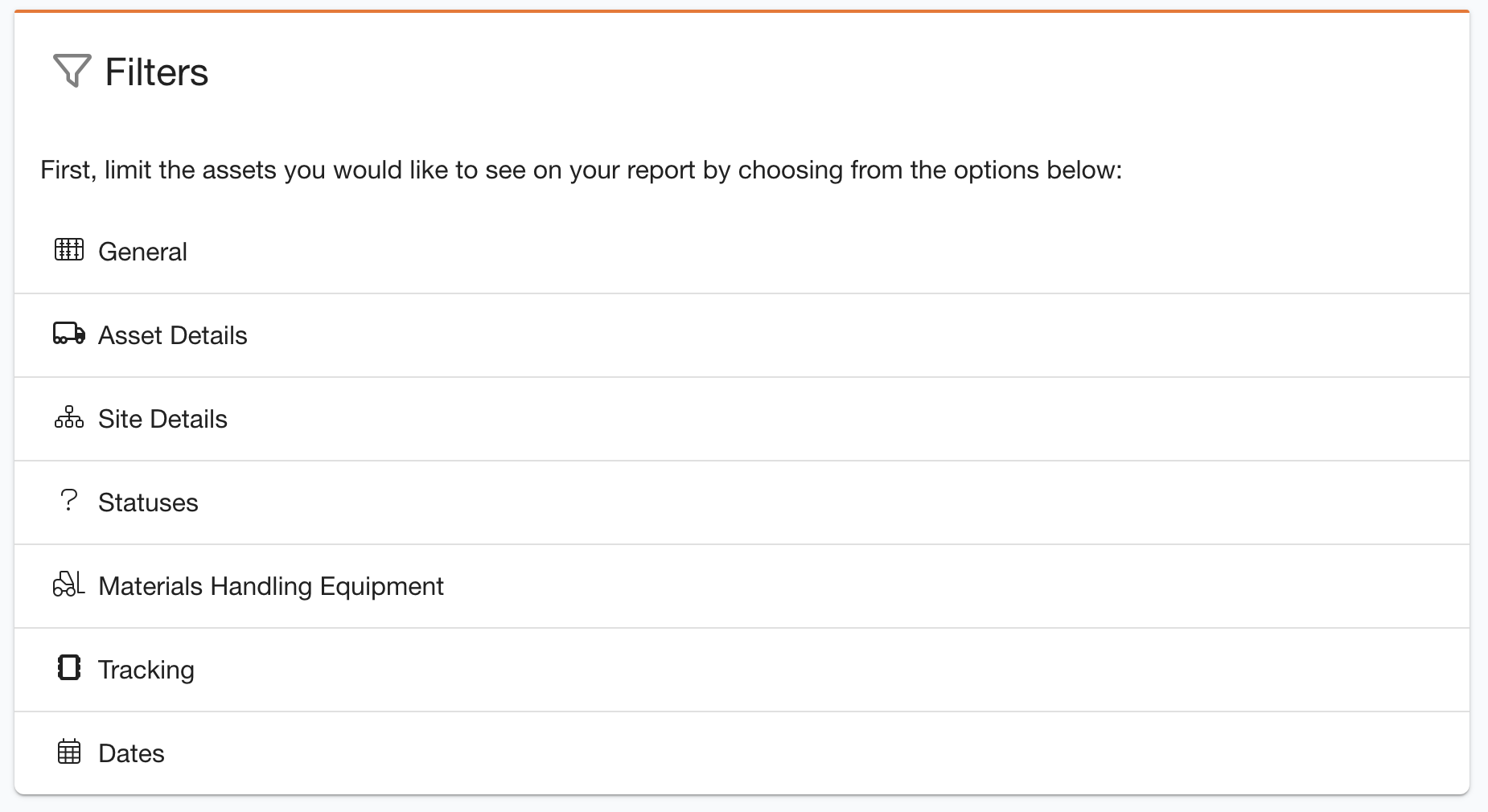
Task: Click the Dates row label
Action: (130, 753)
